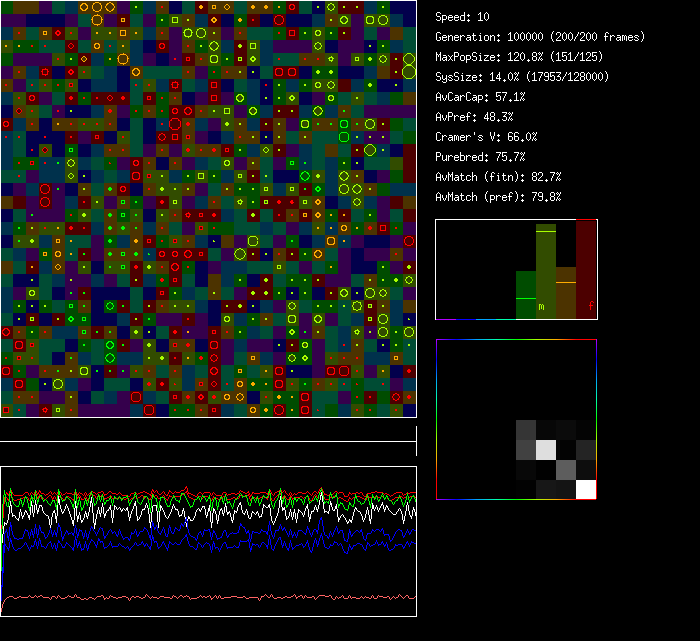
Task: Click the AvMatch (fitn) readout
Action: 498,177
